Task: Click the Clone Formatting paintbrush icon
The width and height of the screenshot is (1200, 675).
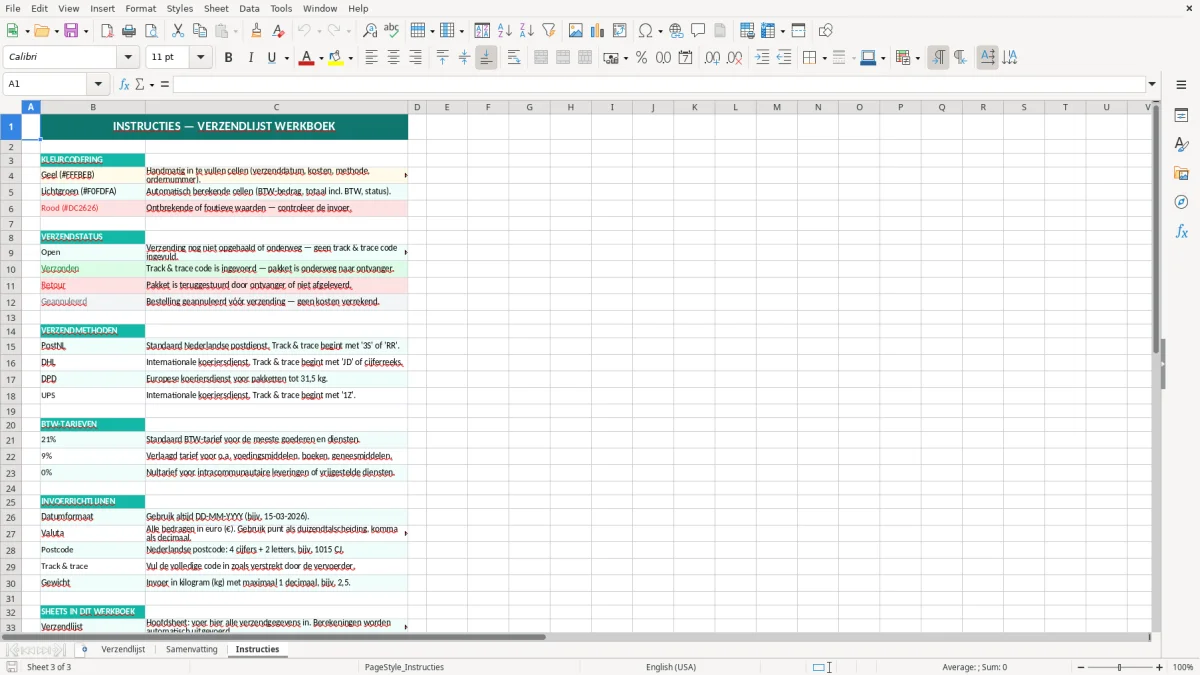Action: [x=256, y=31]
